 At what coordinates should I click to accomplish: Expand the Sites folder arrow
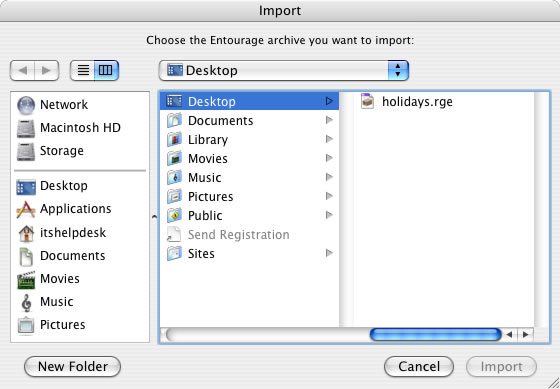329,253
